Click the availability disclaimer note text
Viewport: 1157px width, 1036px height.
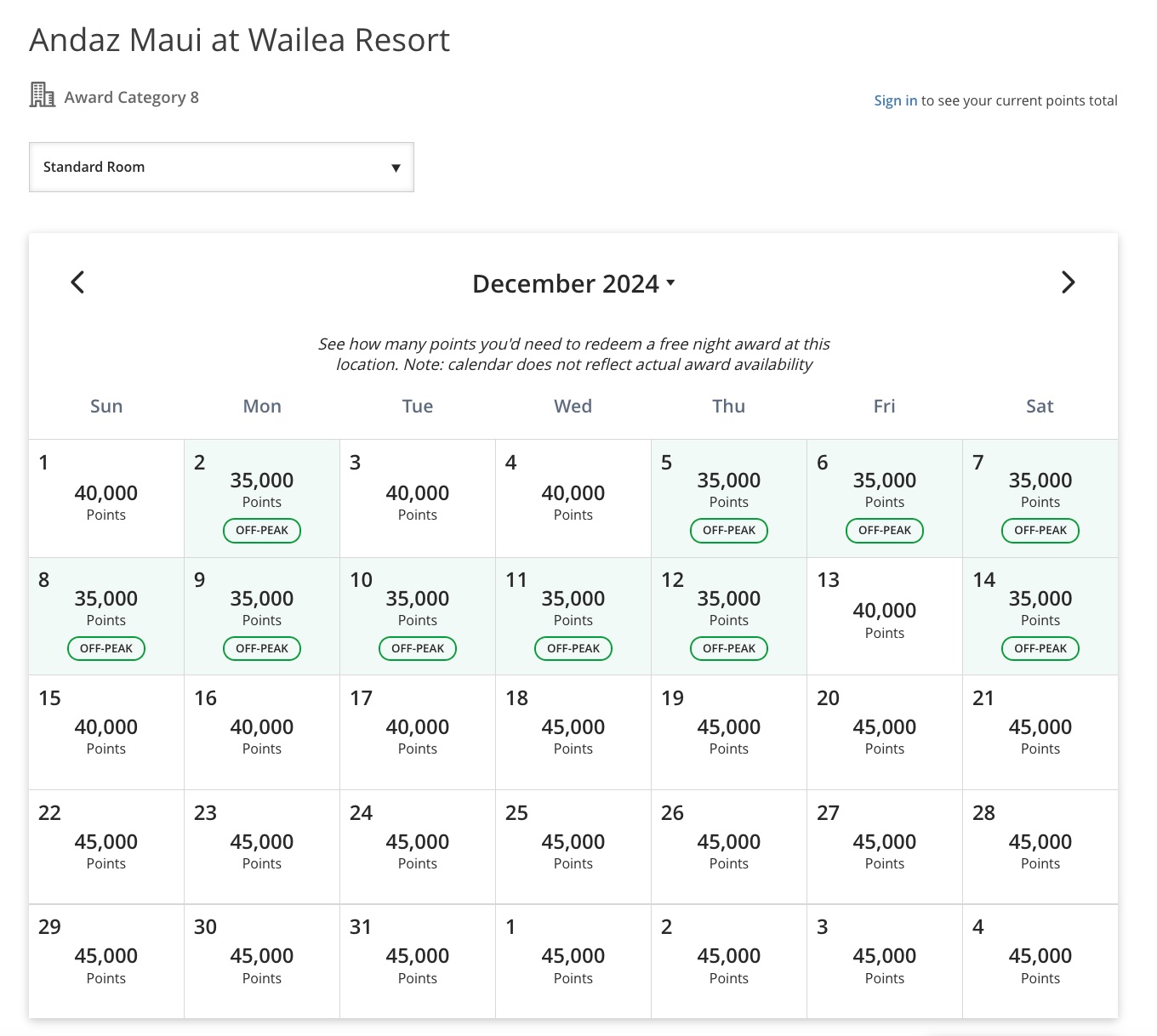(x=574, y=354)
